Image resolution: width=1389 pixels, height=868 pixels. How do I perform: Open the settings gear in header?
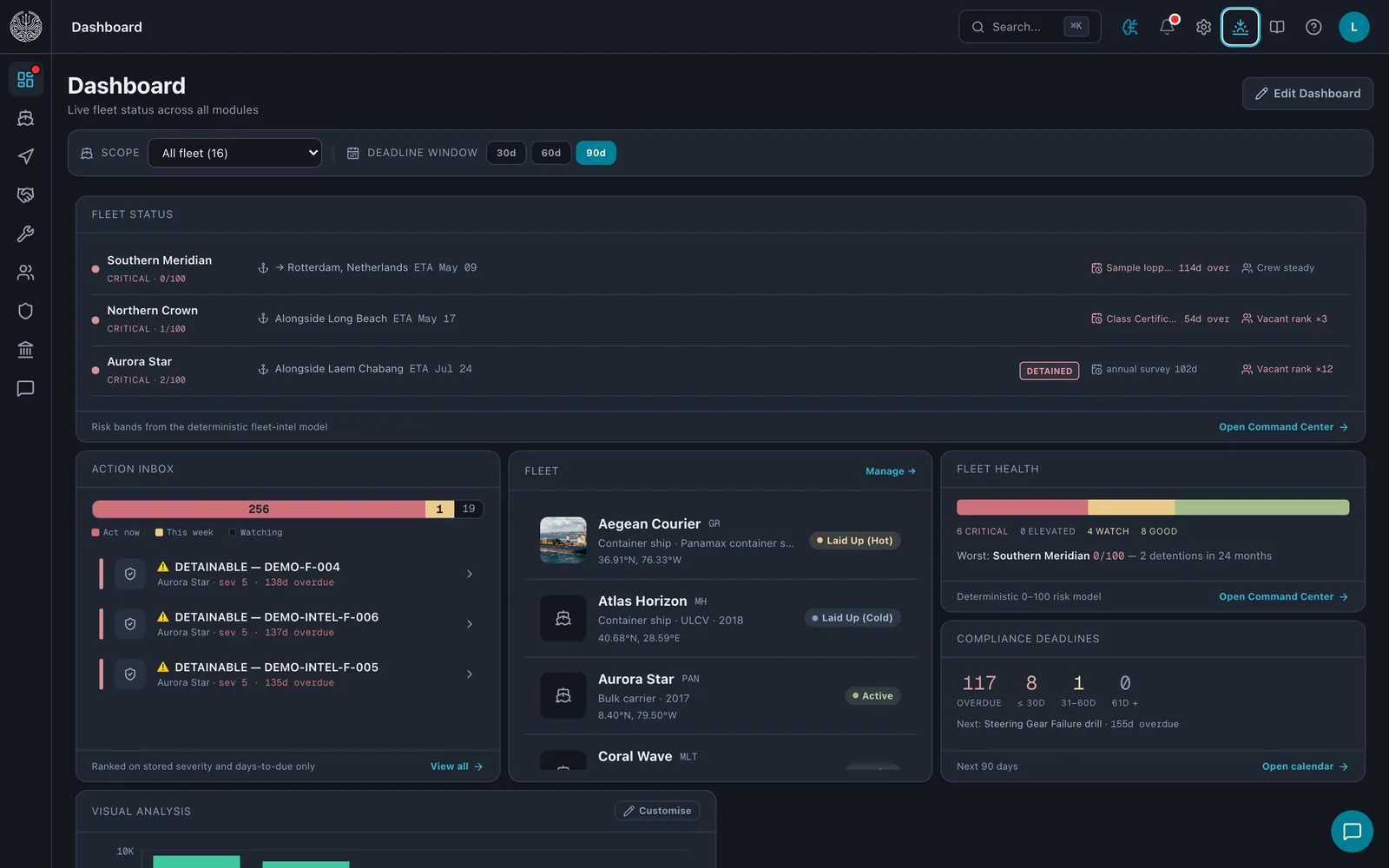(x=1203, y=27)
